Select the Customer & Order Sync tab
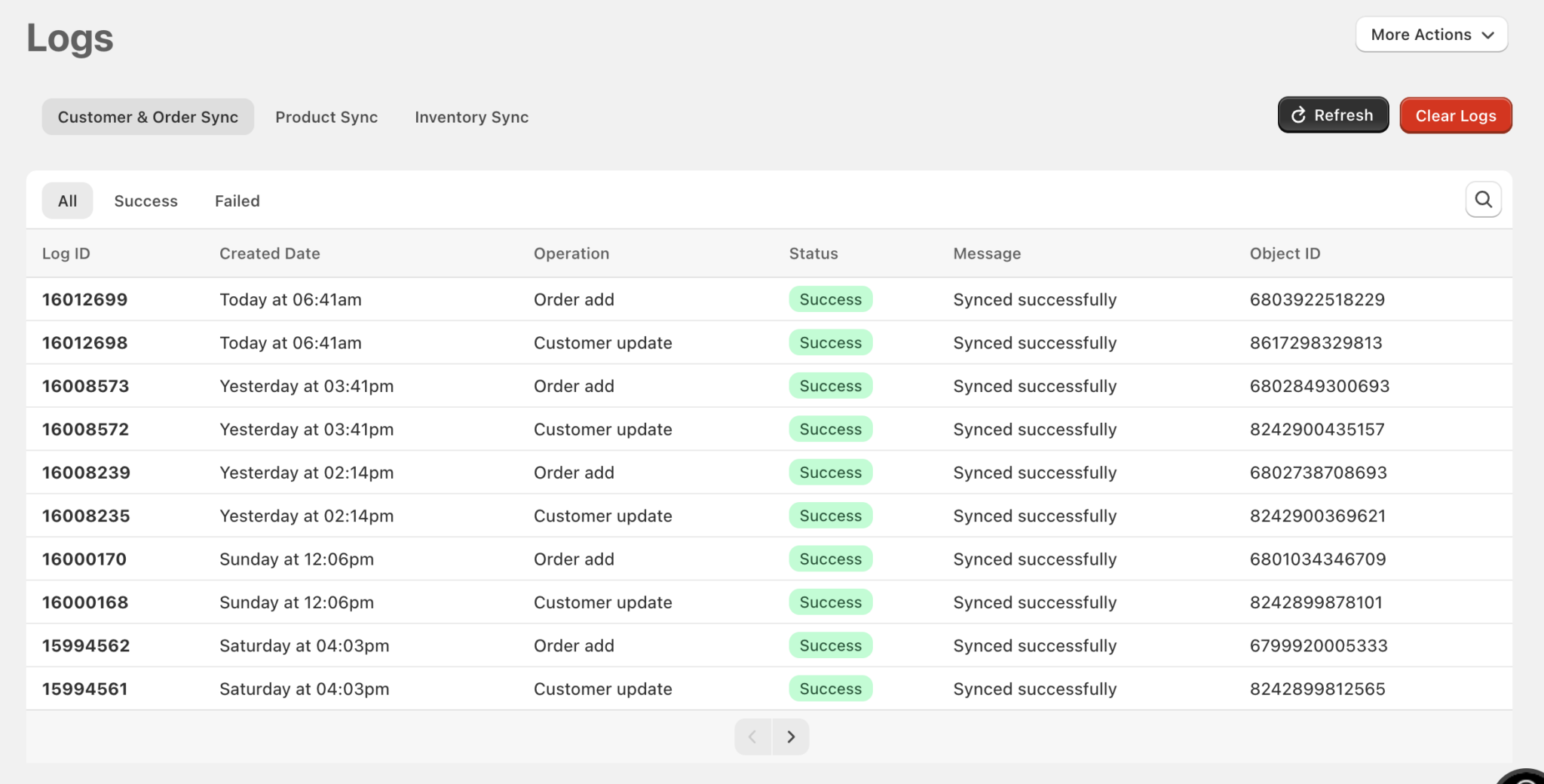Screen dimensions: 1544x784 click(148, 117)
